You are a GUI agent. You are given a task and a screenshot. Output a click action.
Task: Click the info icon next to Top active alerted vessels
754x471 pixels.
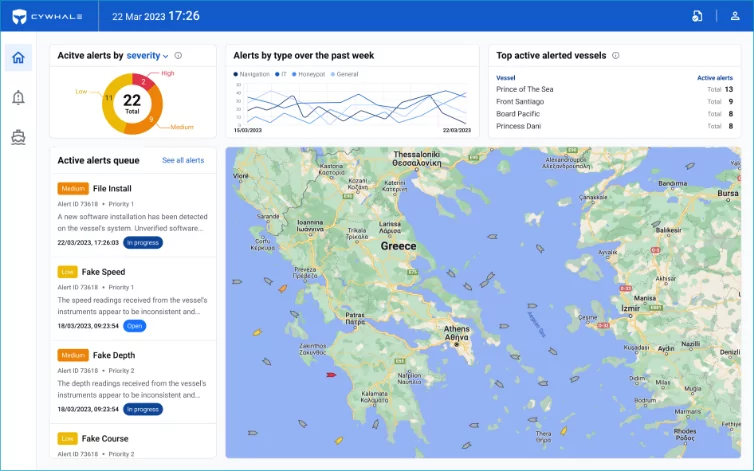tap(615, 56)
